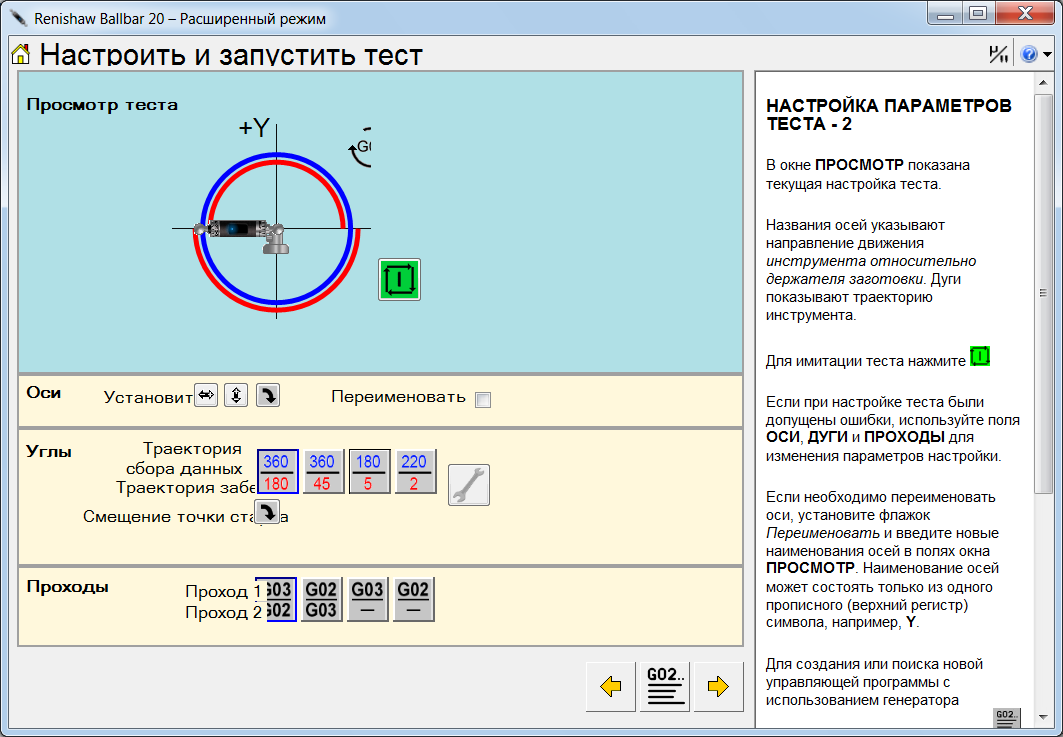The height and width of the screenshot is (737, 1063).
Task: Click the Проходы section label
Action: (x=67, y=586)
